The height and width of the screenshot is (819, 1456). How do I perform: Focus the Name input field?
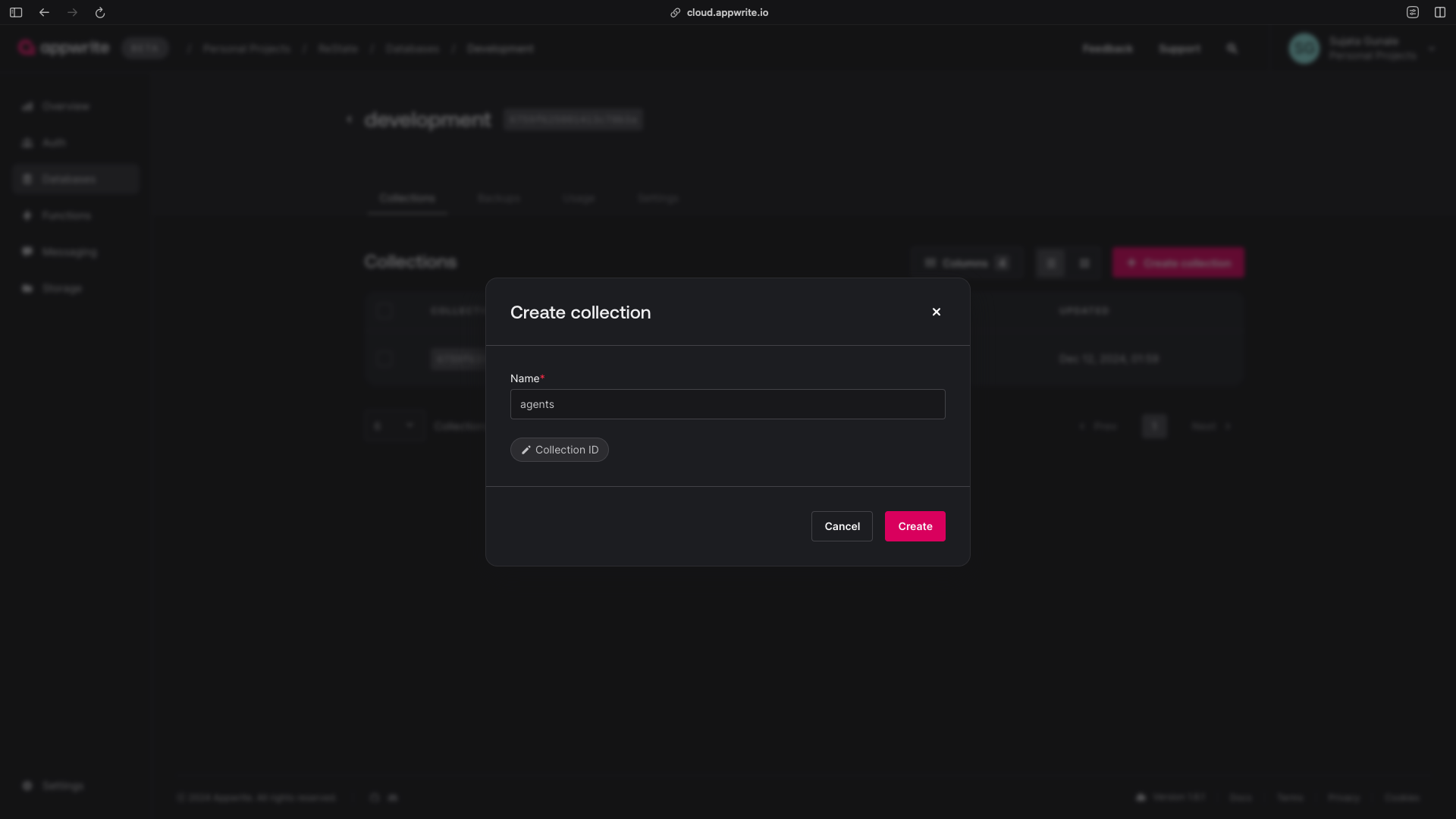click(727, 404)
